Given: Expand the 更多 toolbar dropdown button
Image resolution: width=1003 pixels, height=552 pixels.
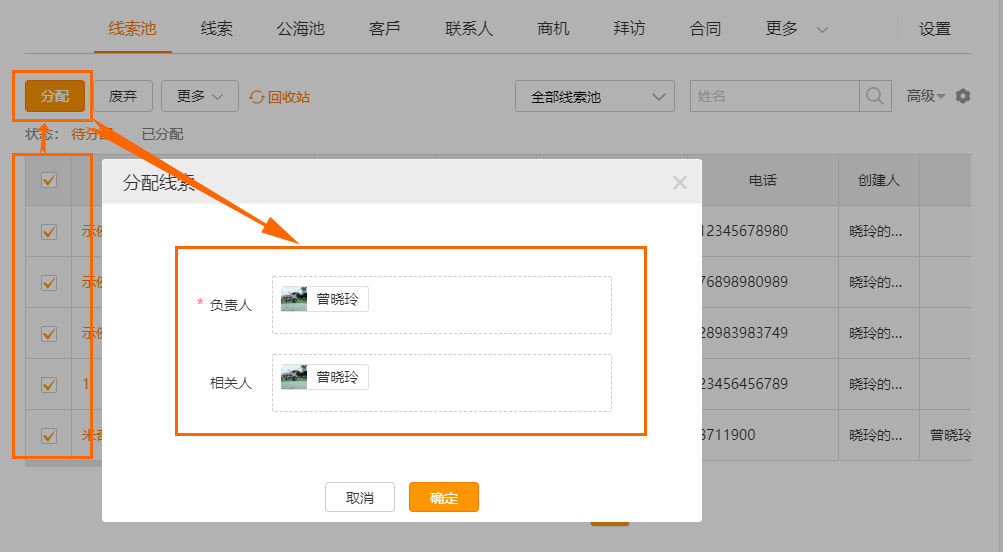Looking at the screenshot, I should [200, 96].
